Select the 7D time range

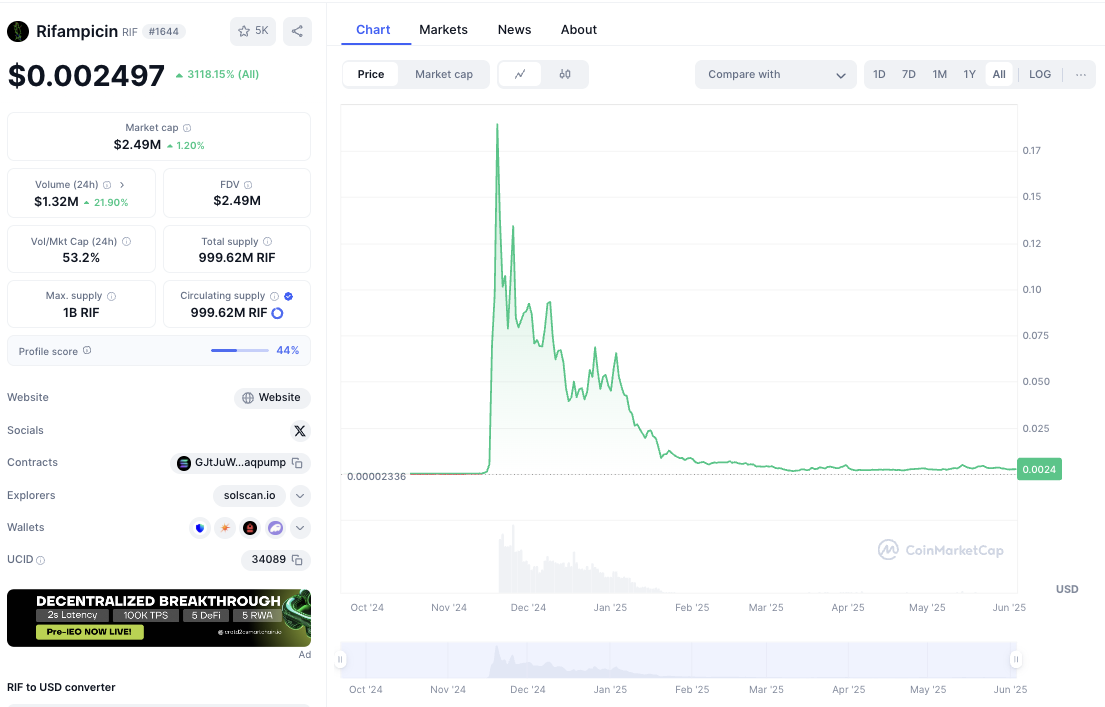pos(908,74)
